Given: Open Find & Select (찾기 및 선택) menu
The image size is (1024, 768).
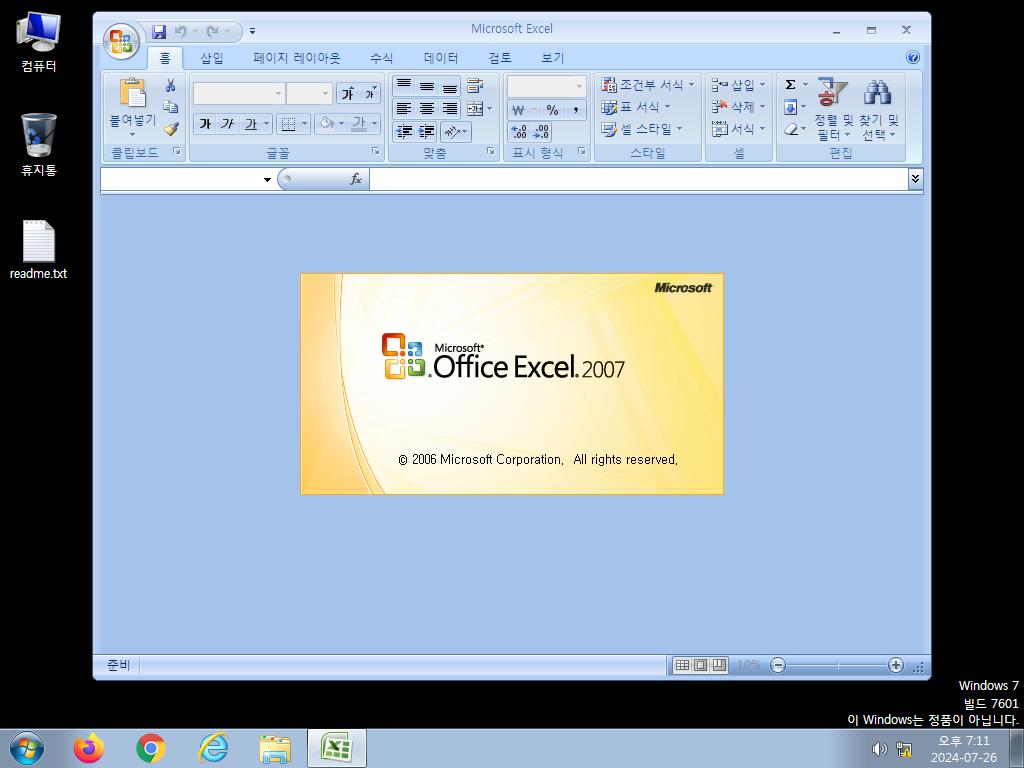Looking at the screenshot, I should click(x=878, y=109).
